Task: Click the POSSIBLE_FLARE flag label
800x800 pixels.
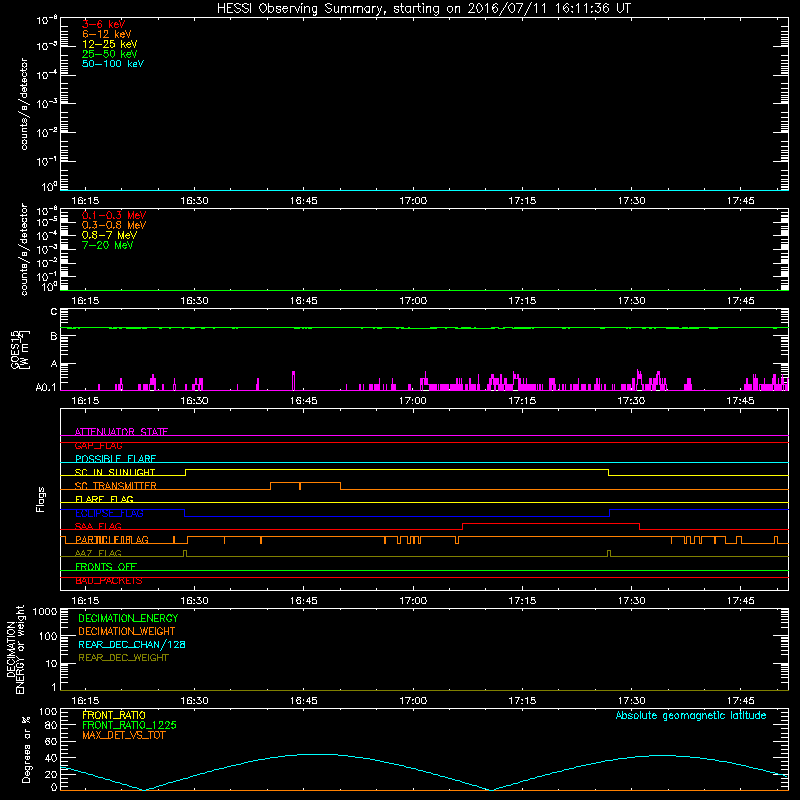Action: pos(115,459)
